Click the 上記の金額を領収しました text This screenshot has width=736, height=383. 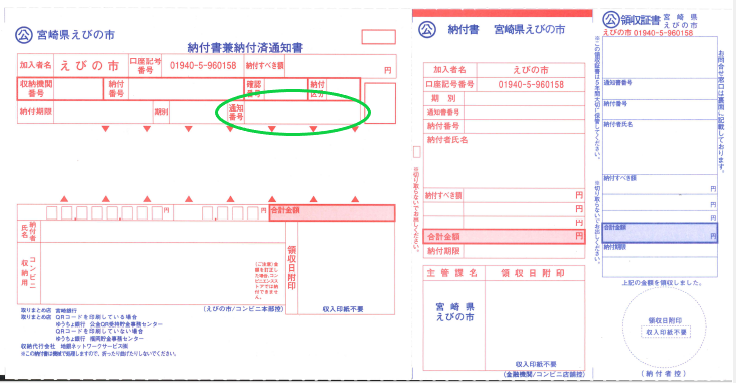tap(662, 283)
